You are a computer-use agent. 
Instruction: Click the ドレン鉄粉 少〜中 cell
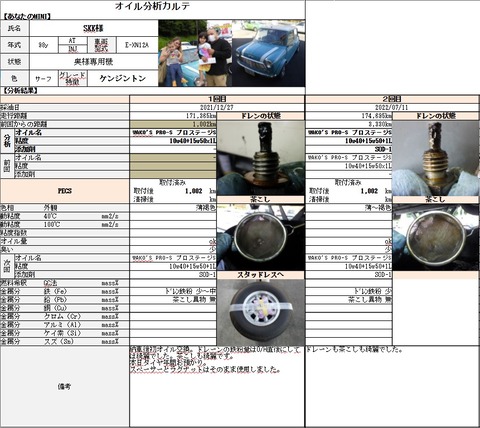173,291
